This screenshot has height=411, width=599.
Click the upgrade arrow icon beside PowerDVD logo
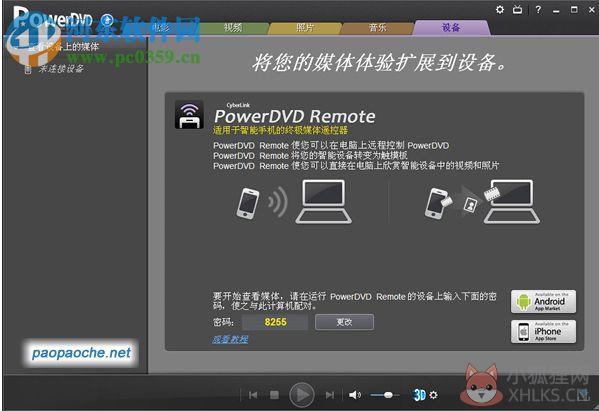[x=107, y=20]
